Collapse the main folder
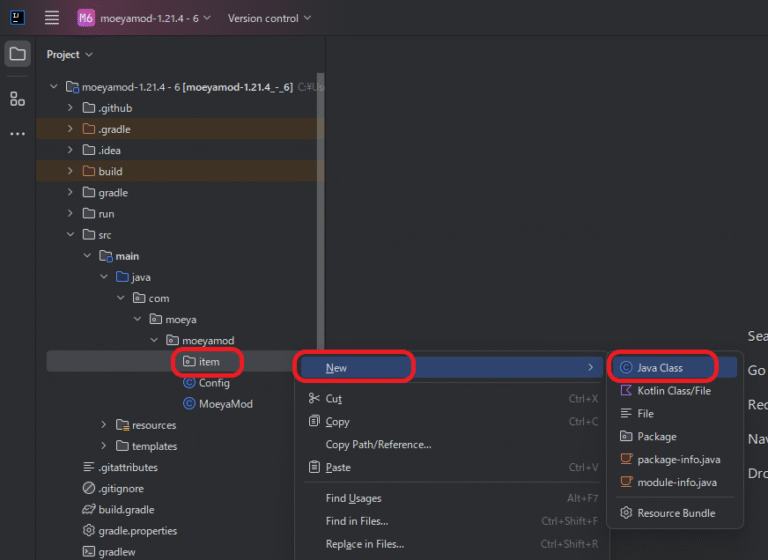The height and width of the screenshot is (560, 768). (x=87, y=255)
